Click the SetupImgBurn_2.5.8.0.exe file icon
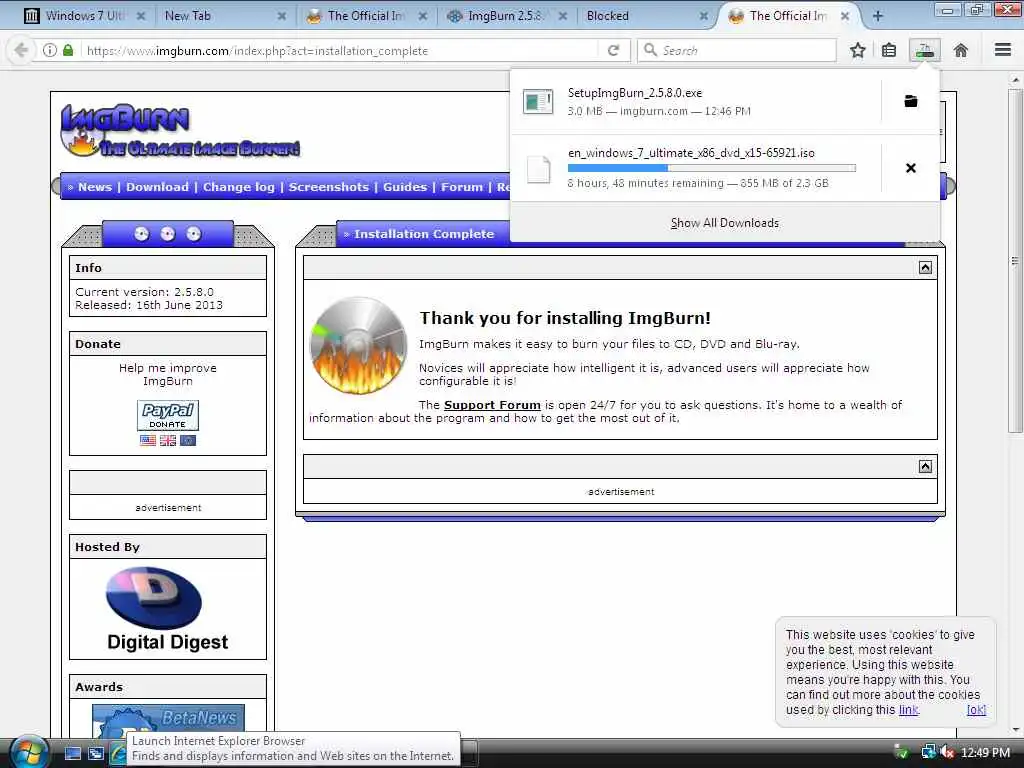This screenshot has height=768, width=1024. tap(538, 102)
